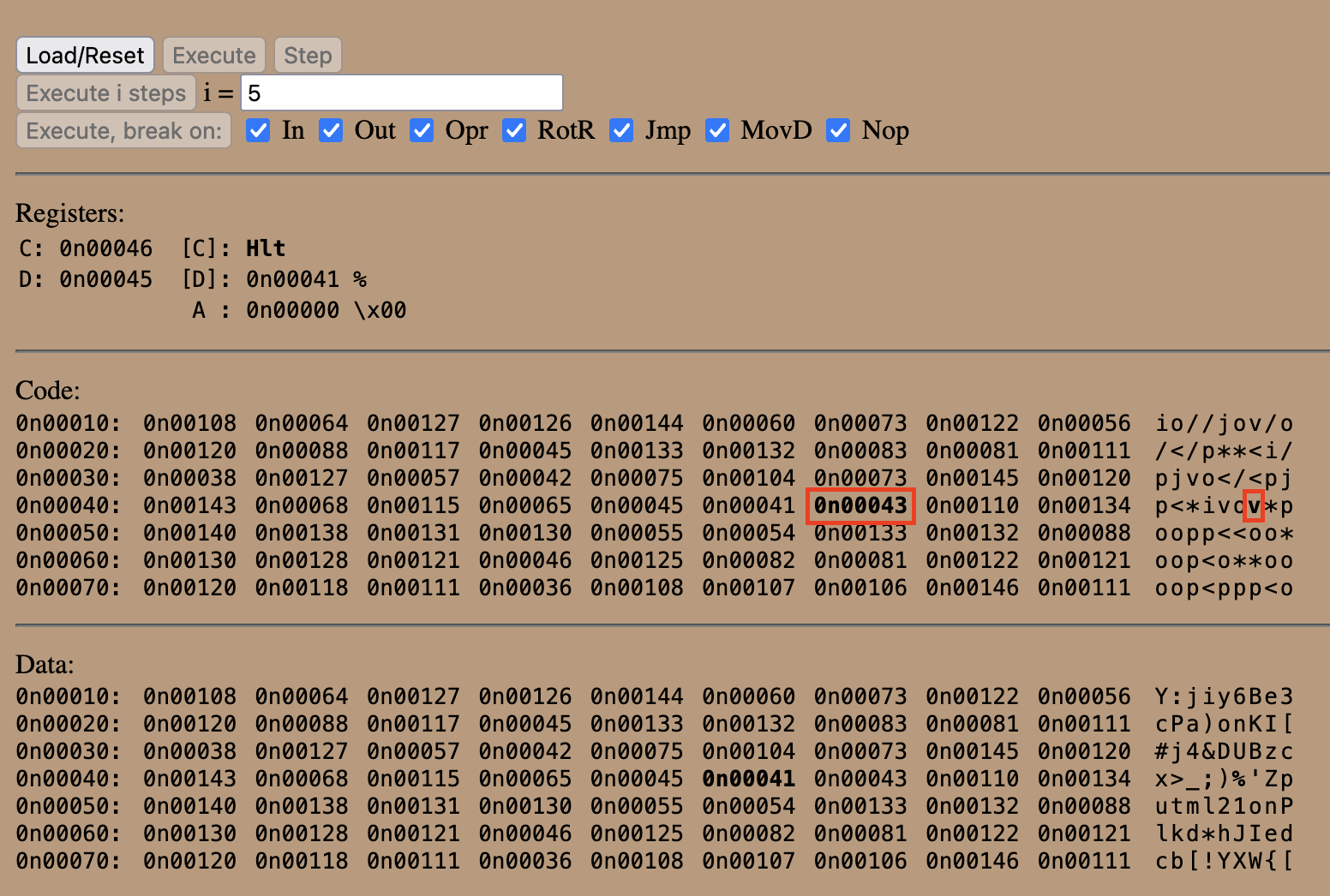This screenshot has width=1330, height=896.
Task: Click Data ASCII text cb[!YXW{[
Action: pyautogui.click(x=1225, y=861)
